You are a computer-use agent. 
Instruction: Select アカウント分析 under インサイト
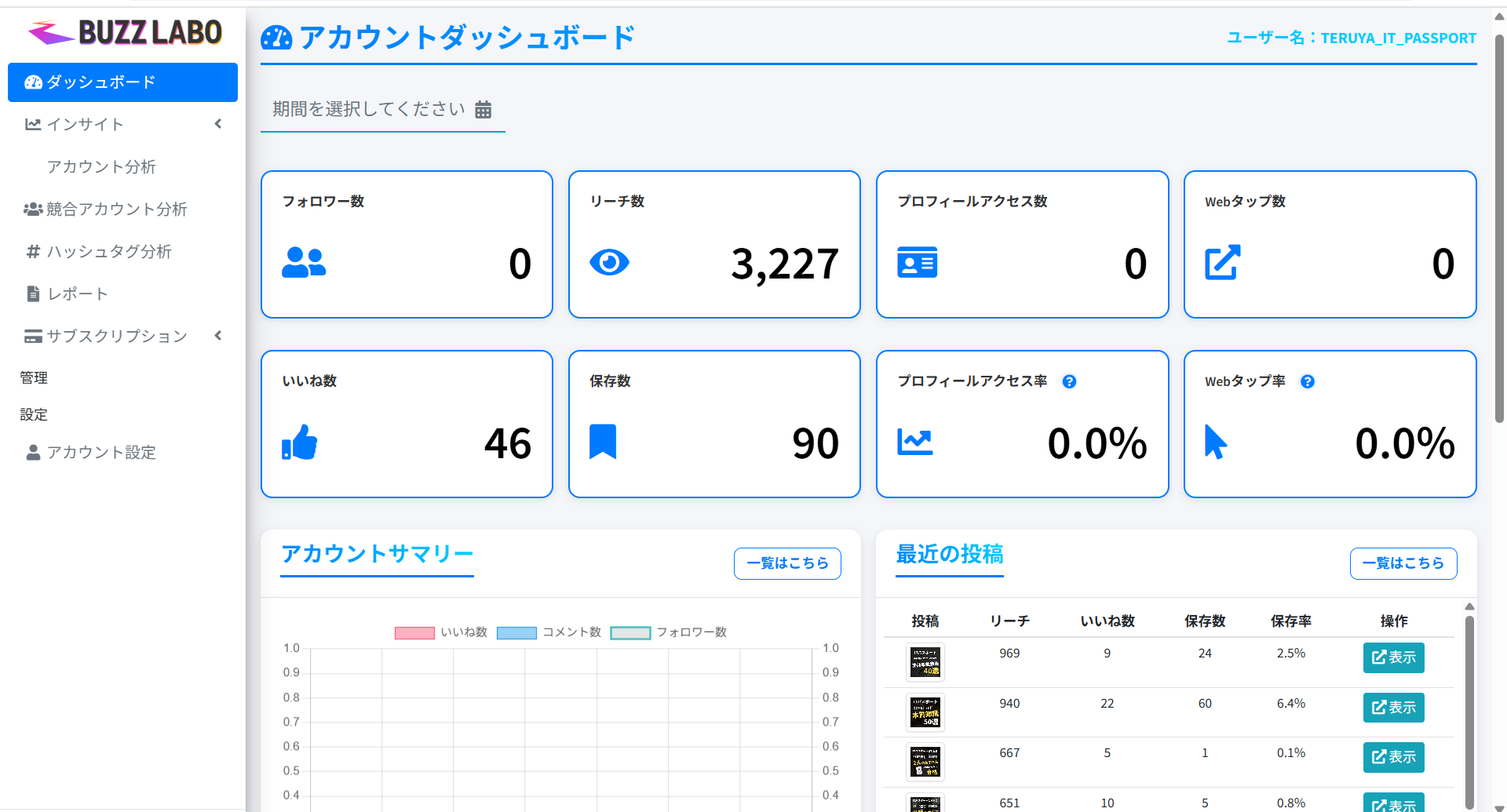[102, 166]
